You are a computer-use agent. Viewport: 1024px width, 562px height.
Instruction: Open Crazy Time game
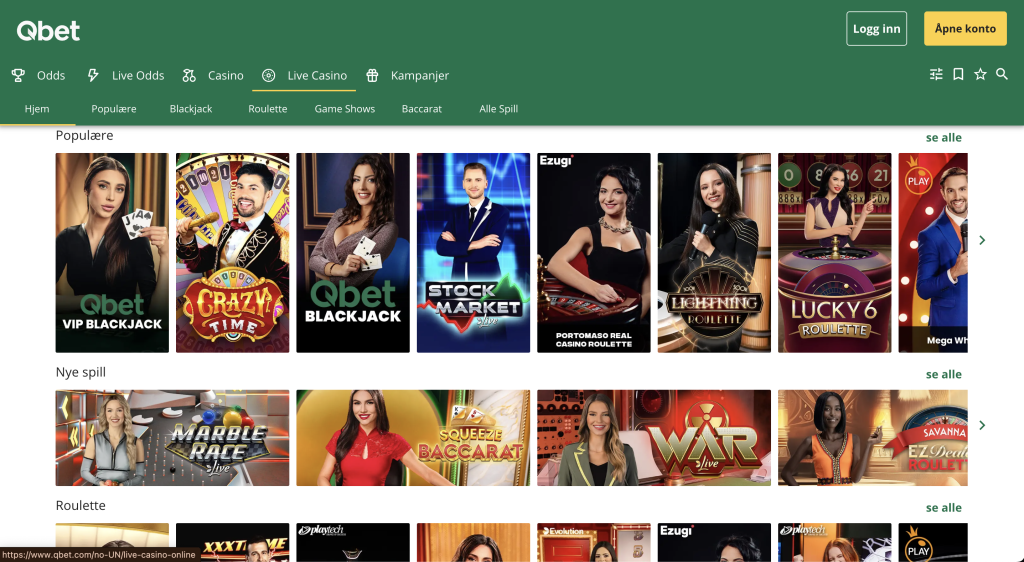point(232,253)
